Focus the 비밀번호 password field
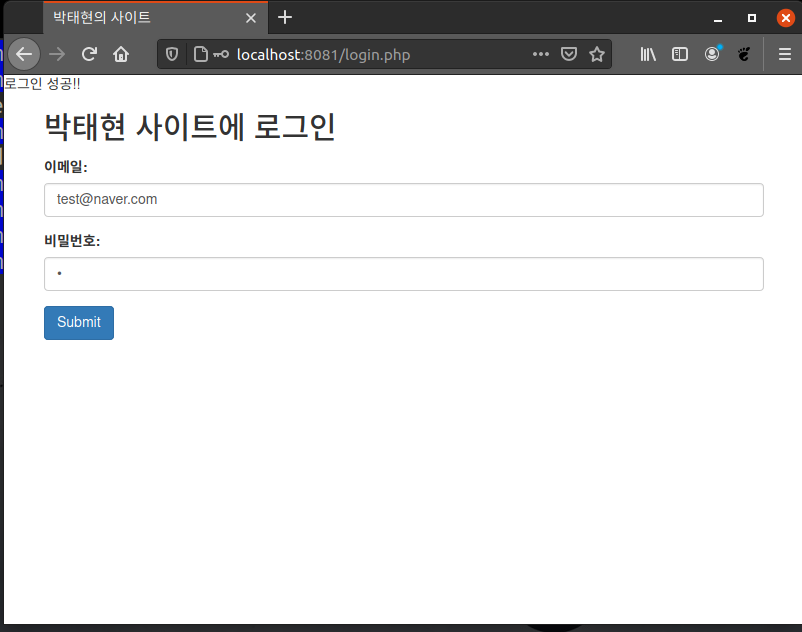The width and height of the screenshot is (802, 632). 404,274
